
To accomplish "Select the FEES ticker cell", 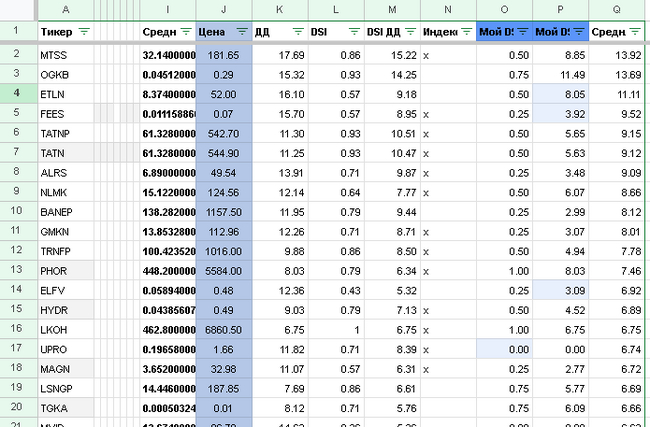I will (x=66, y=114).
